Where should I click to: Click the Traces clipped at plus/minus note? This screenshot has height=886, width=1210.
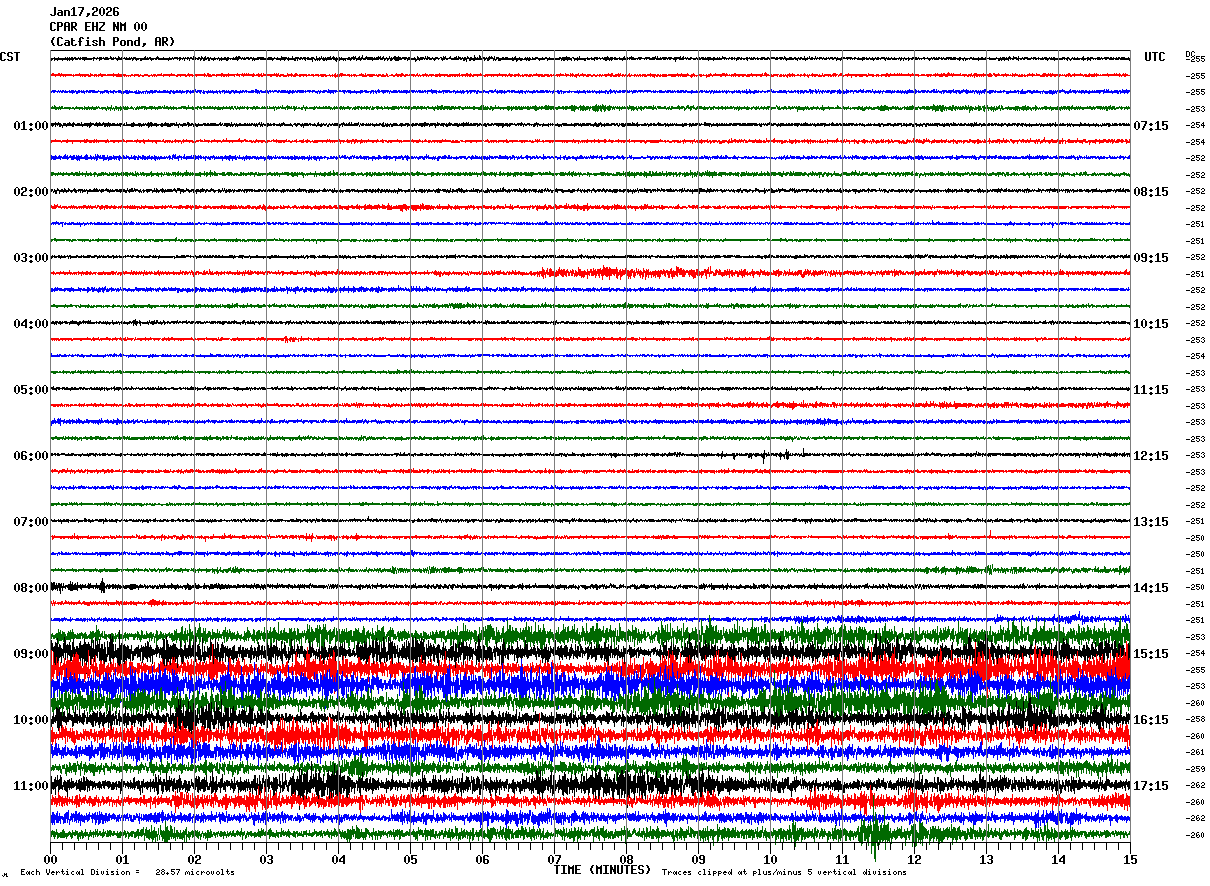point(784,873)
